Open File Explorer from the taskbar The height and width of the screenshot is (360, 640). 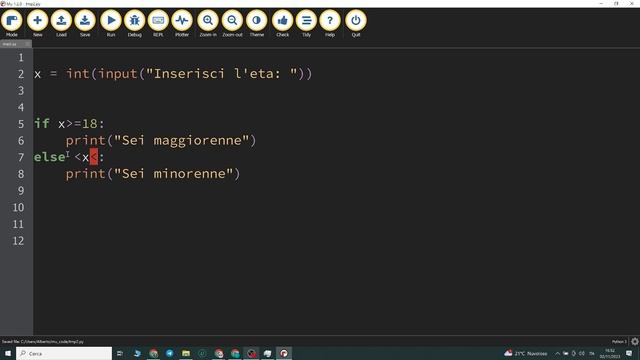186,353
